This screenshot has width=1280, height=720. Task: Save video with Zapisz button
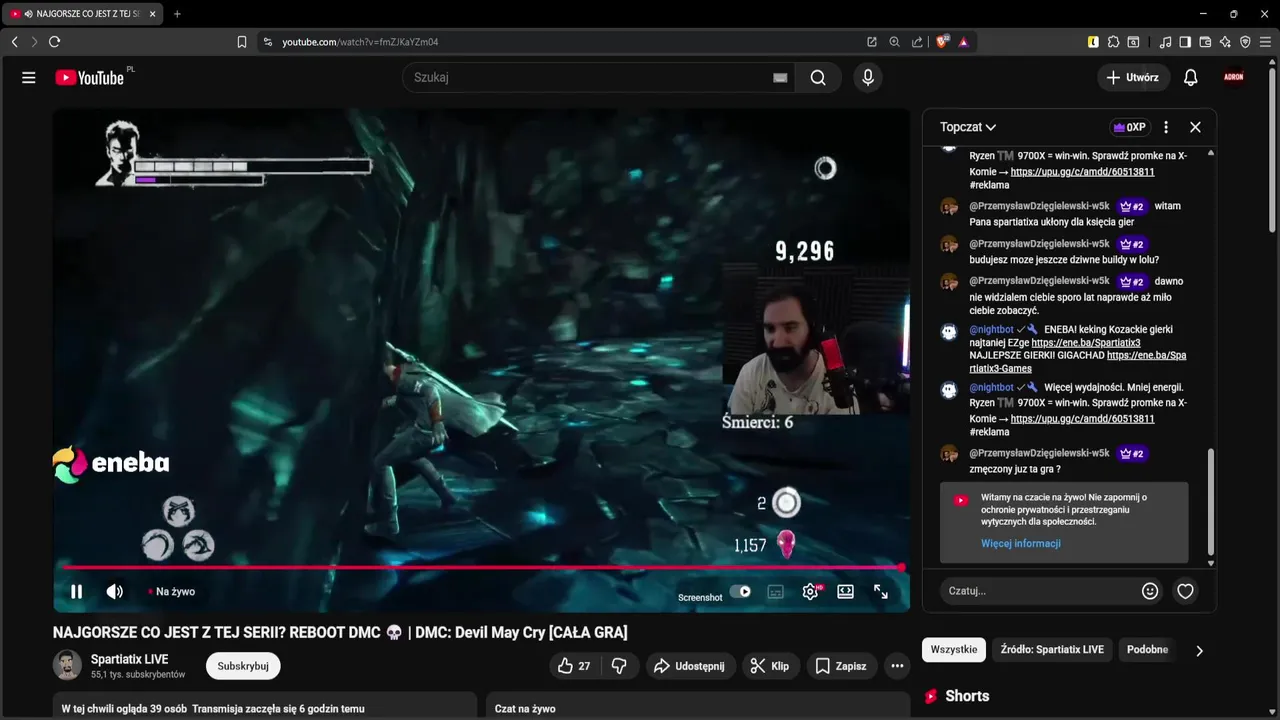click(840, 666)
